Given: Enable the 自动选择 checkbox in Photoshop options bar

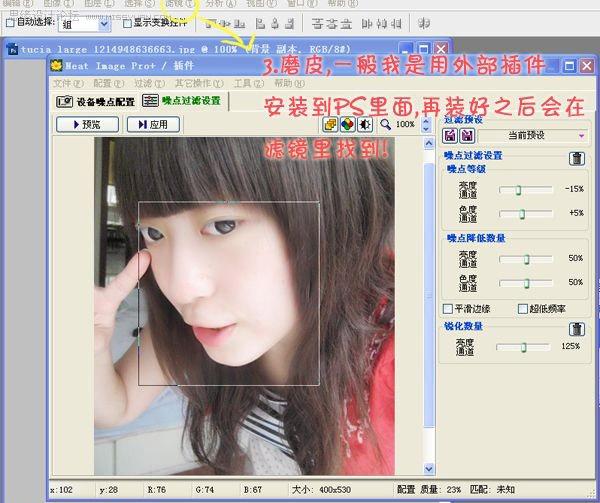Looking at the screenshot, I should tap(10, 23).
